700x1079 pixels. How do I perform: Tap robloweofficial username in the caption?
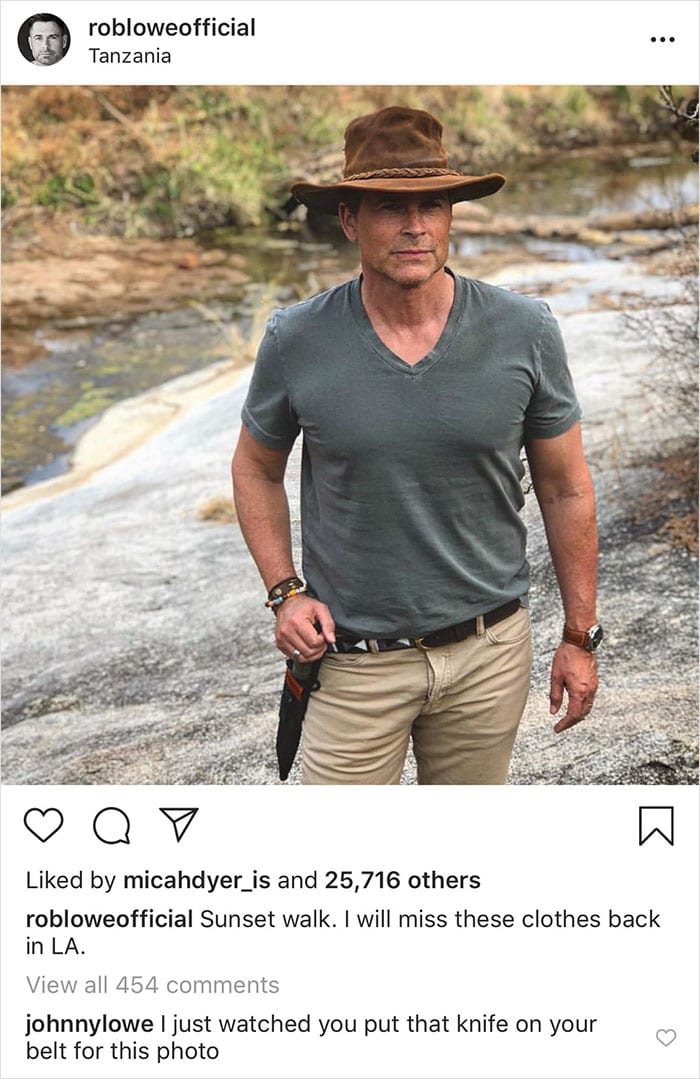click(109, 919)
